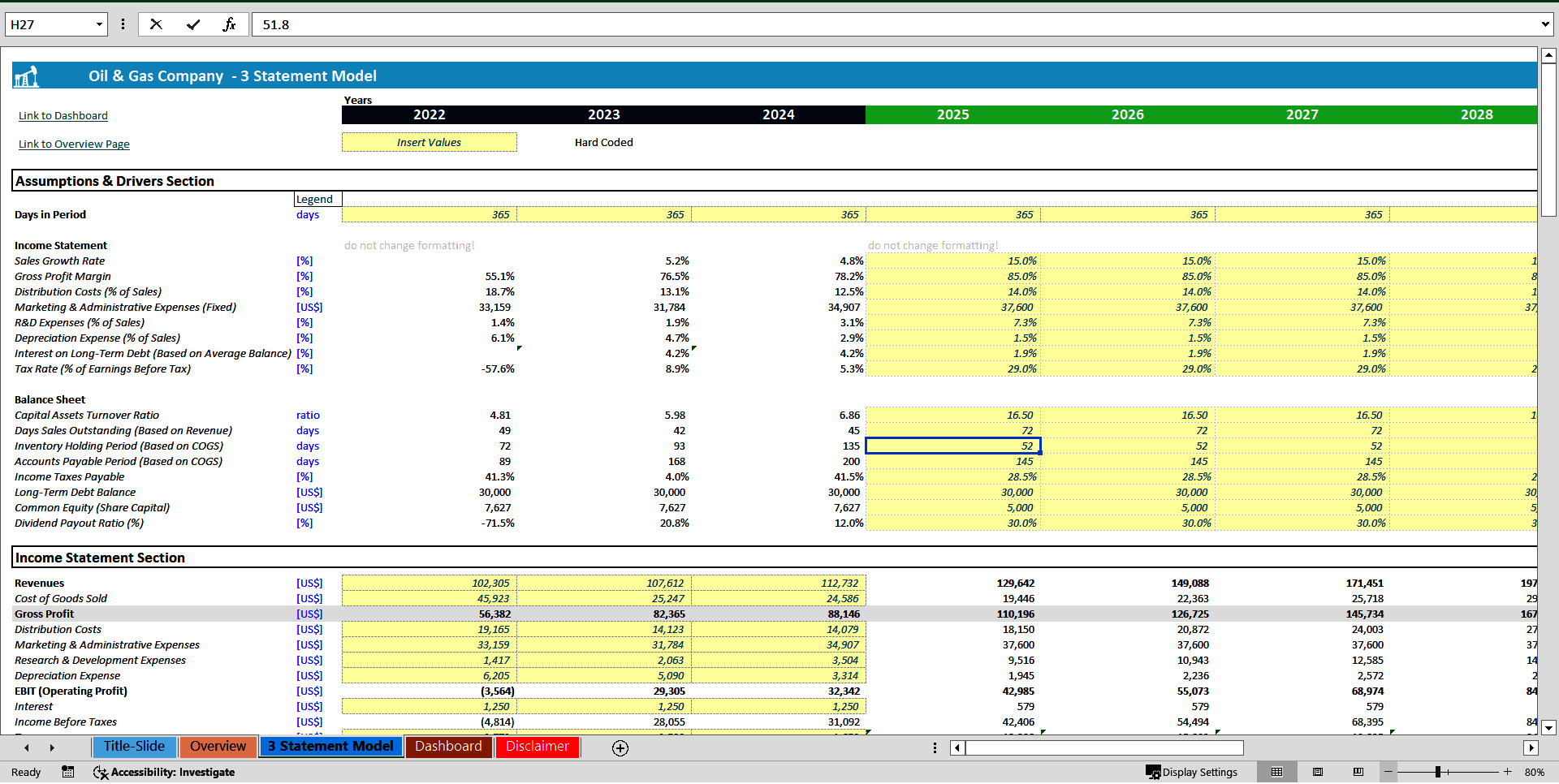This screenshot has width=1559, height=784.
Task: Cancel the formula bar entry
Action: pyautogui.click(x=156, y=24)
